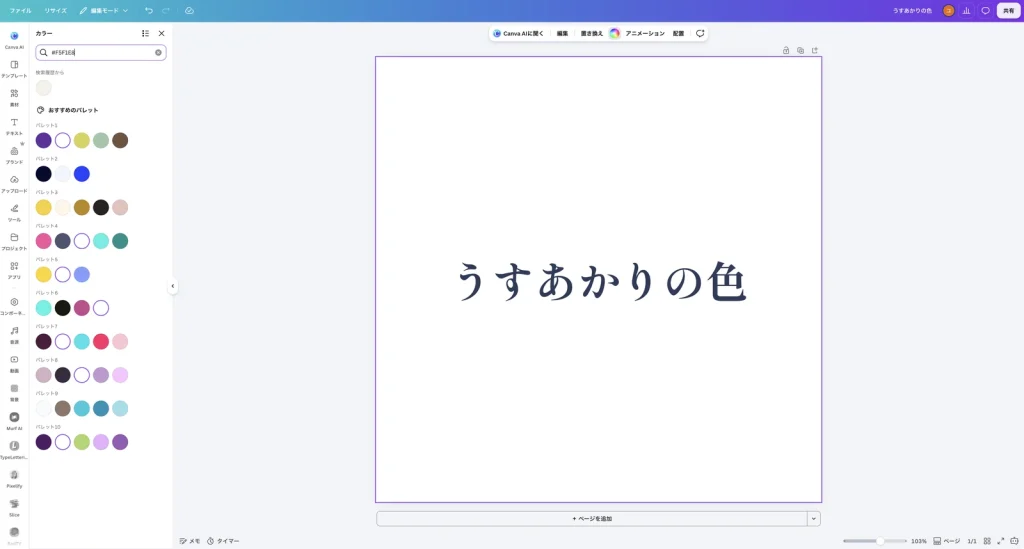This screenshot has height=549, width=1024.
Task: Click the add-page icon above the canvas
Action: 814,50
